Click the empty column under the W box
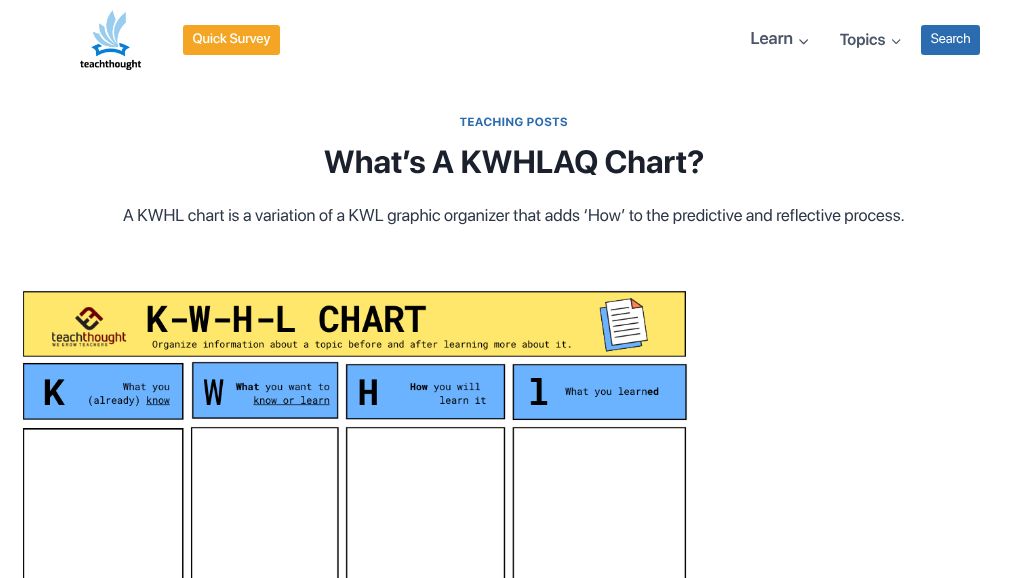This screenshot has height=578, width=1028. coord(265,502)
